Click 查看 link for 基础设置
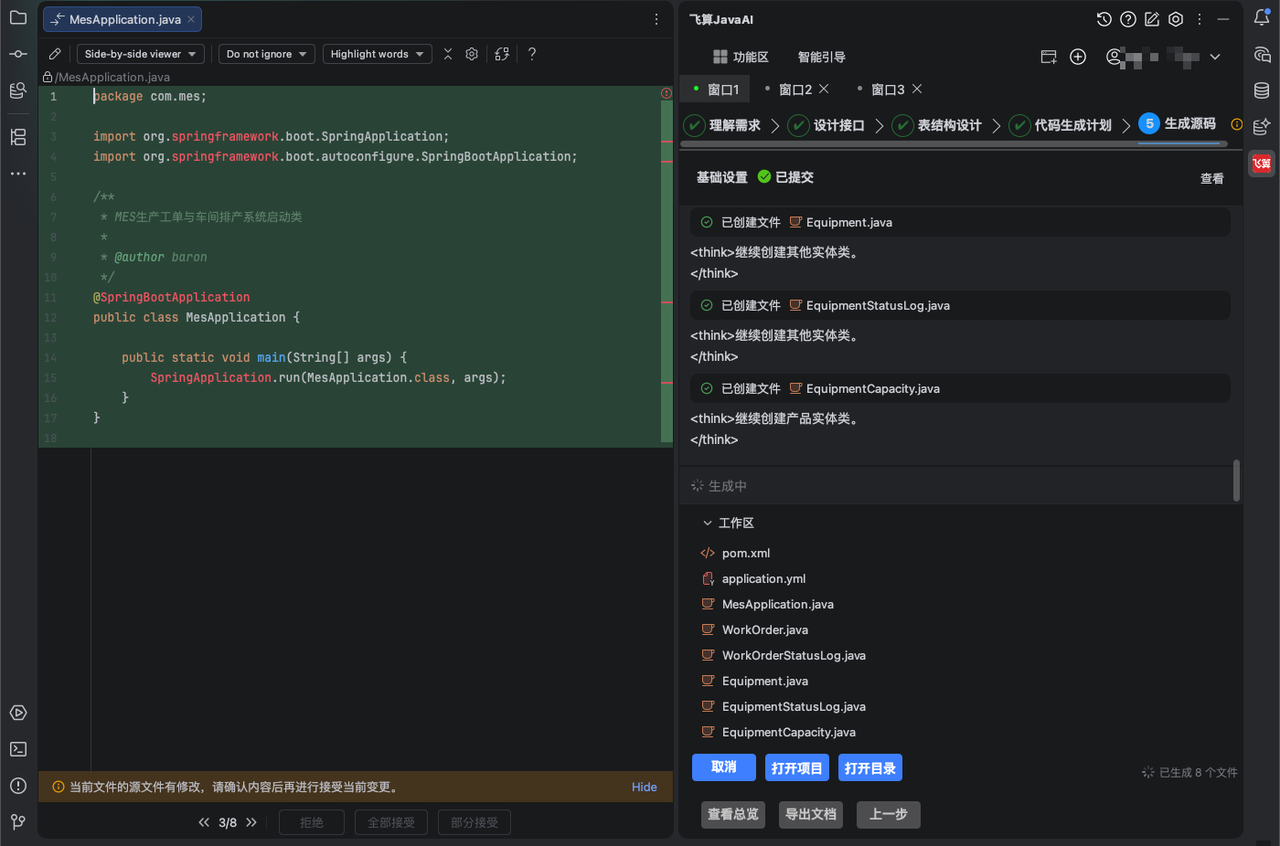 (x=1212, y=178)
